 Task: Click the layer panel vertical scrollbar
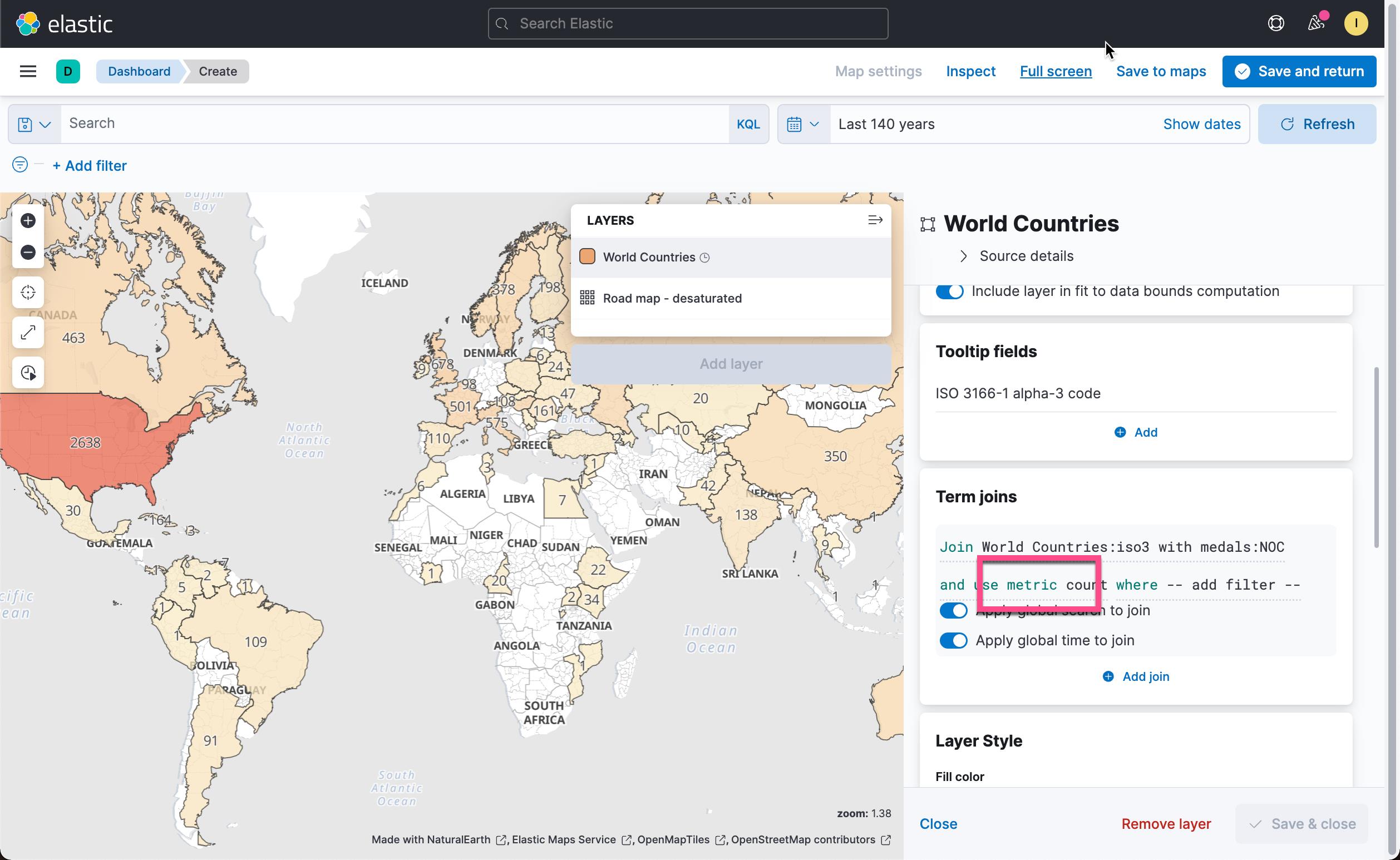1376,458
